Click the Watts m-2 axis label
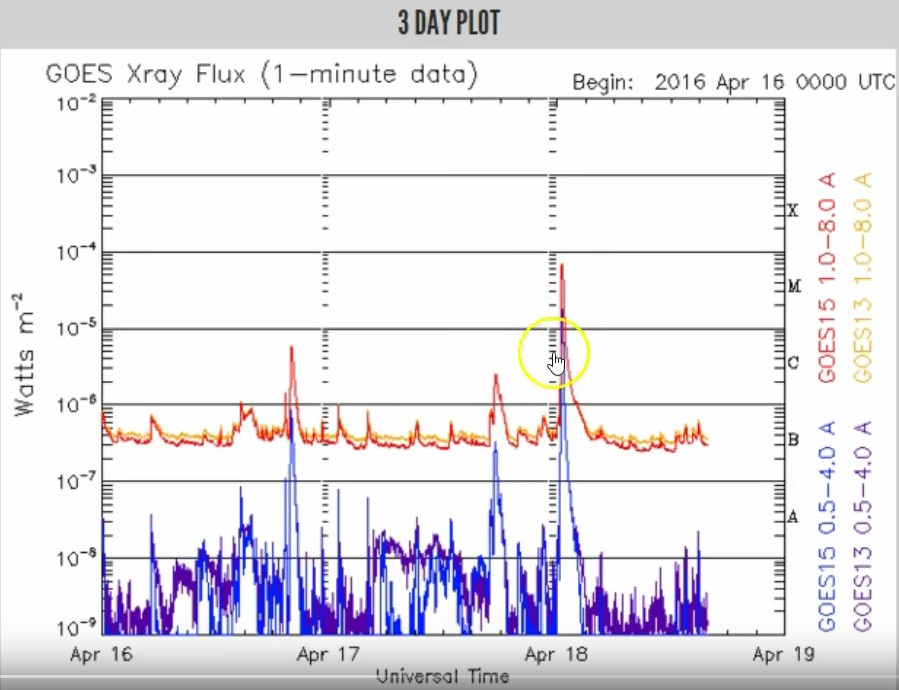This screenshot has width=899, height=690. point(24,354)
